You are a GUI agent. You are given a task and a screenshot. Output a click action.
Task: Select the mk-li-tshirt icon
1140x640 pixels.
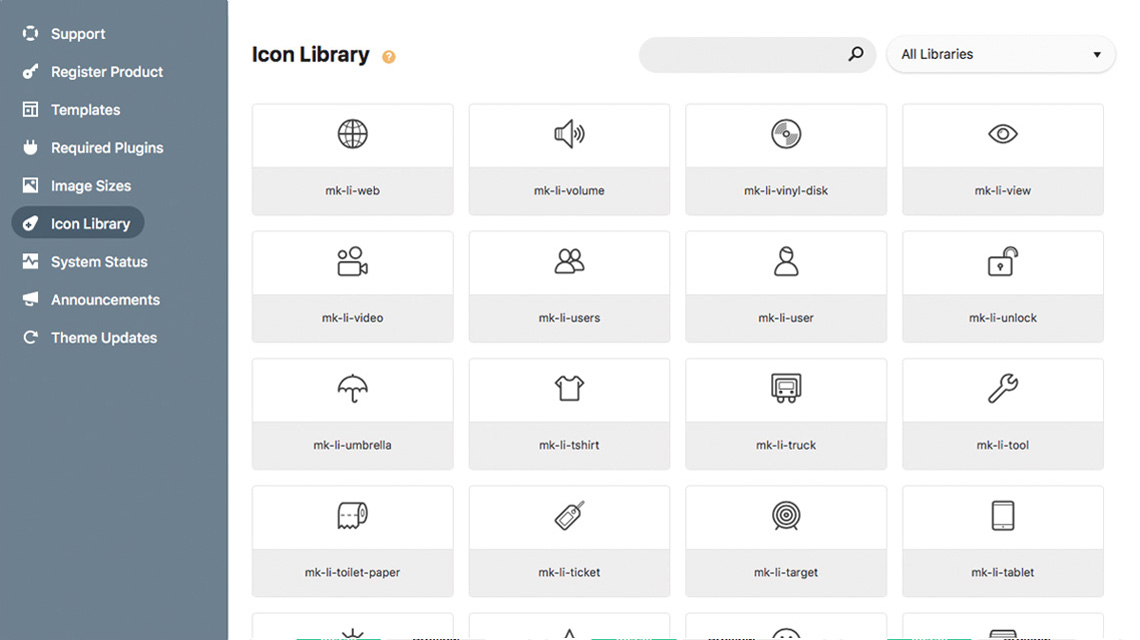(x=569, y=388)
